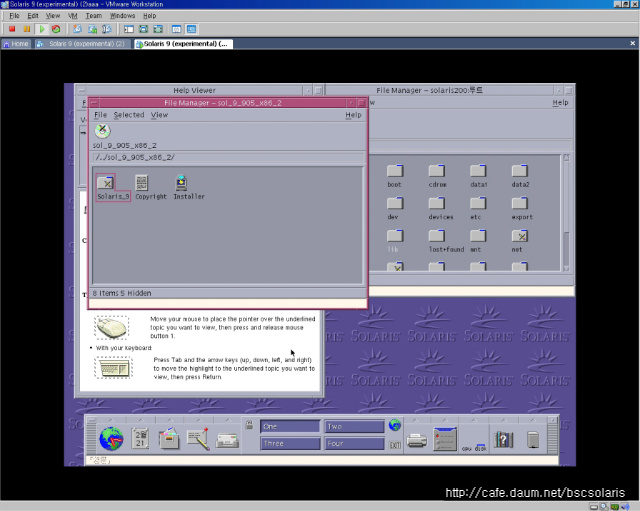Toggle the VMware sidebar view icon

[129, 29]
